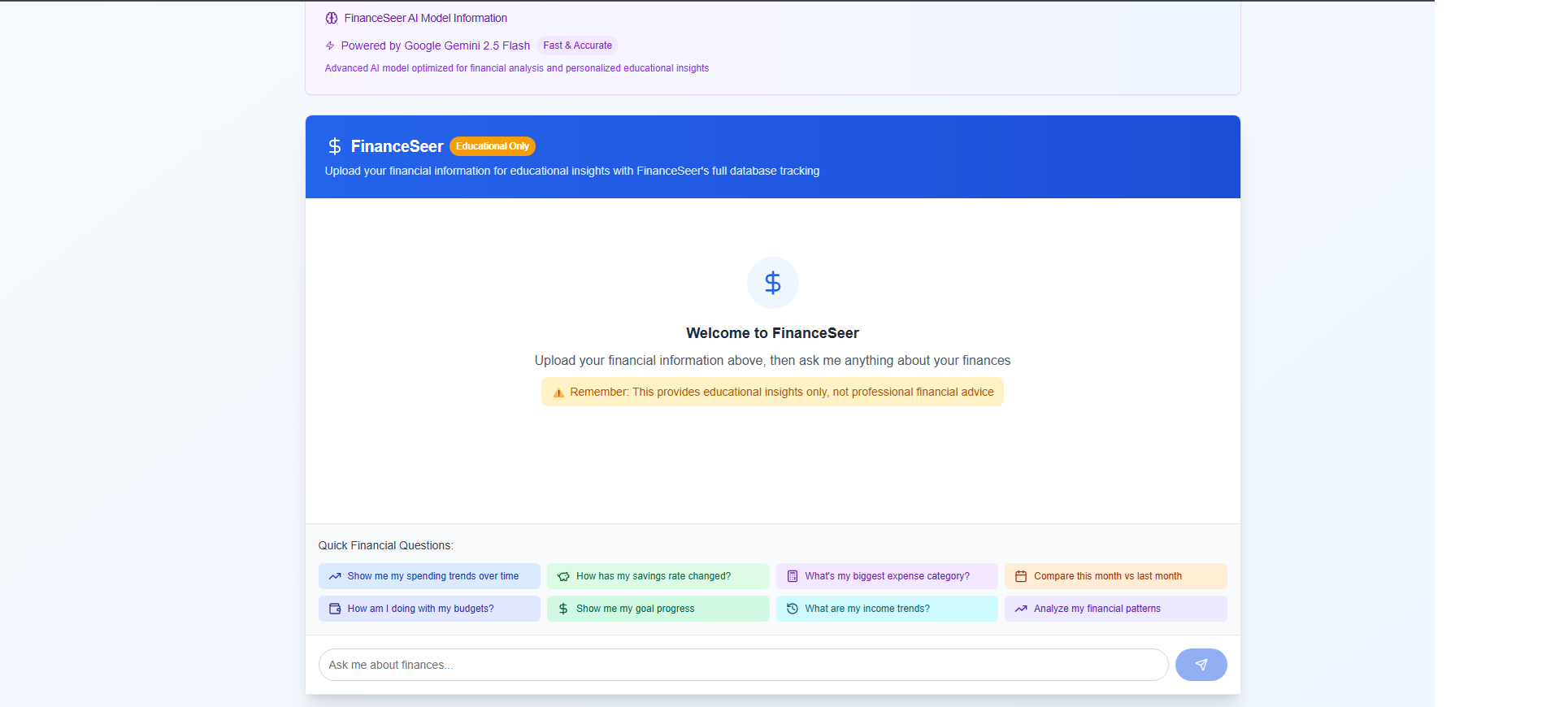Click 'Welcome to FinanceSeer' heading
The image size is (1568, 707).
(x=773, y=333)
